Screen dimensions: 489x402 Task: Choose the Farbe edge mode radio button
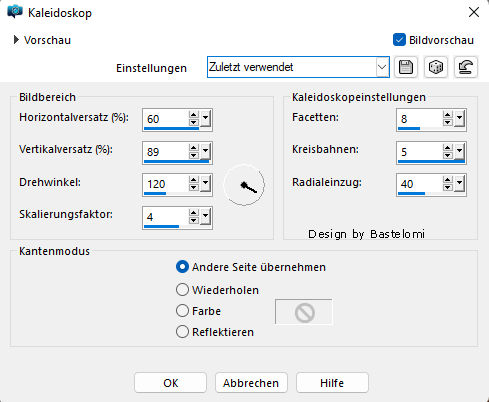click(x=182, y=311)
